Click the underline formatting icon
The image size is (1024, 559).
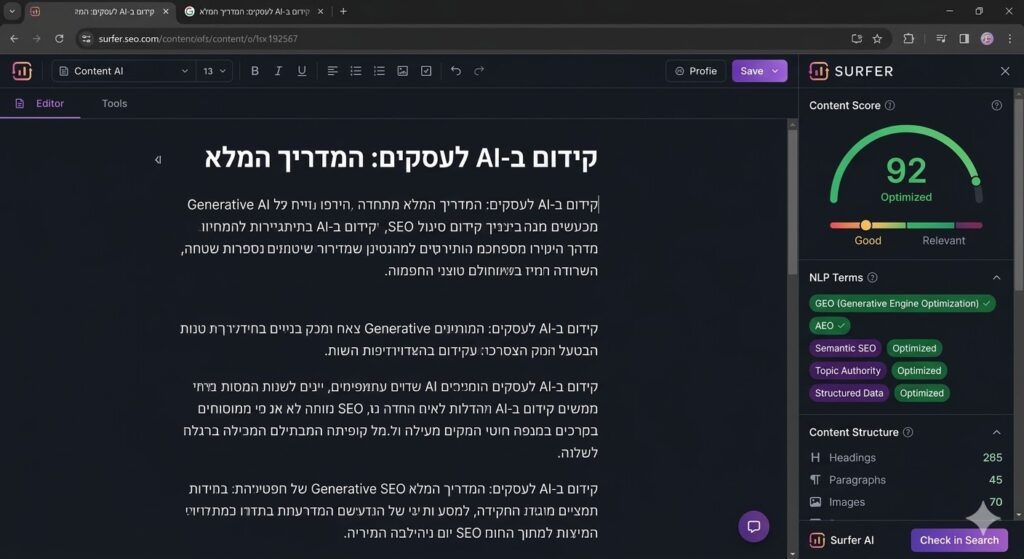[302, 71]
